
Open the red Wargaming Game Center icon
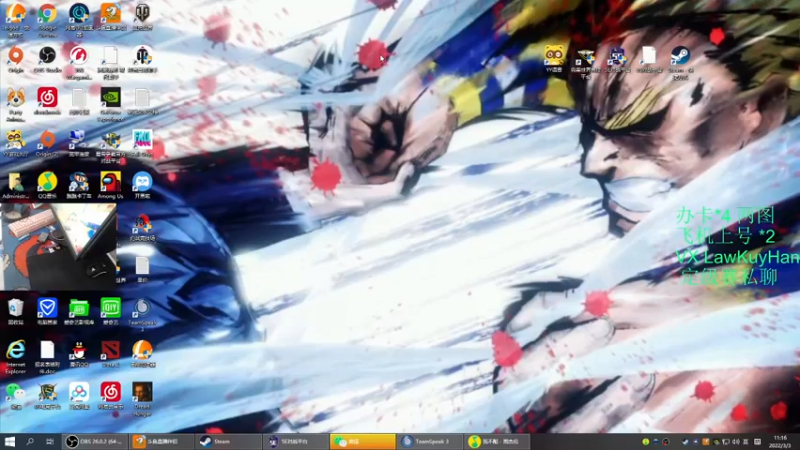[79, 62]
